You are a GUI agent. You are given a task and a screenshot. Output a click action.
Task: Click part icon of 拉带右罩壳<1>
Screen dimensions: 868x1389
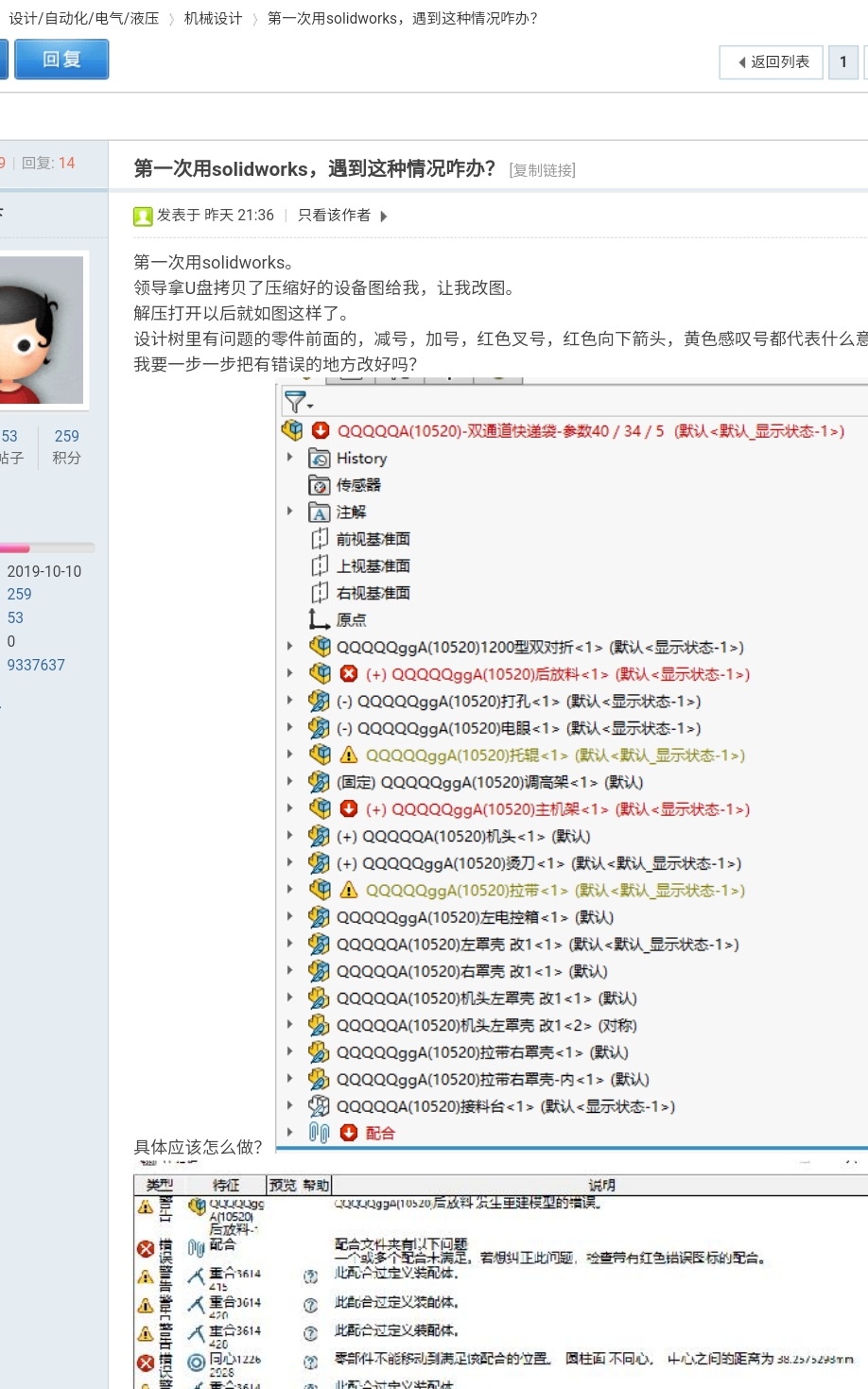point(320,1052)
